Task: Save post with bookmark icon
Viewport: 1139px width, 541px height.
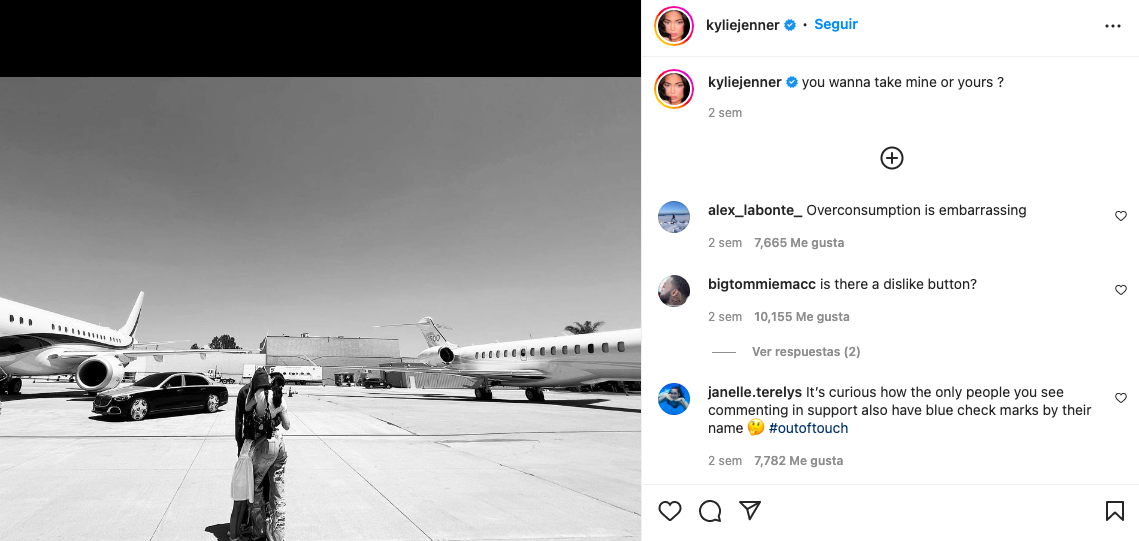Action: (x=1114, y=511)
